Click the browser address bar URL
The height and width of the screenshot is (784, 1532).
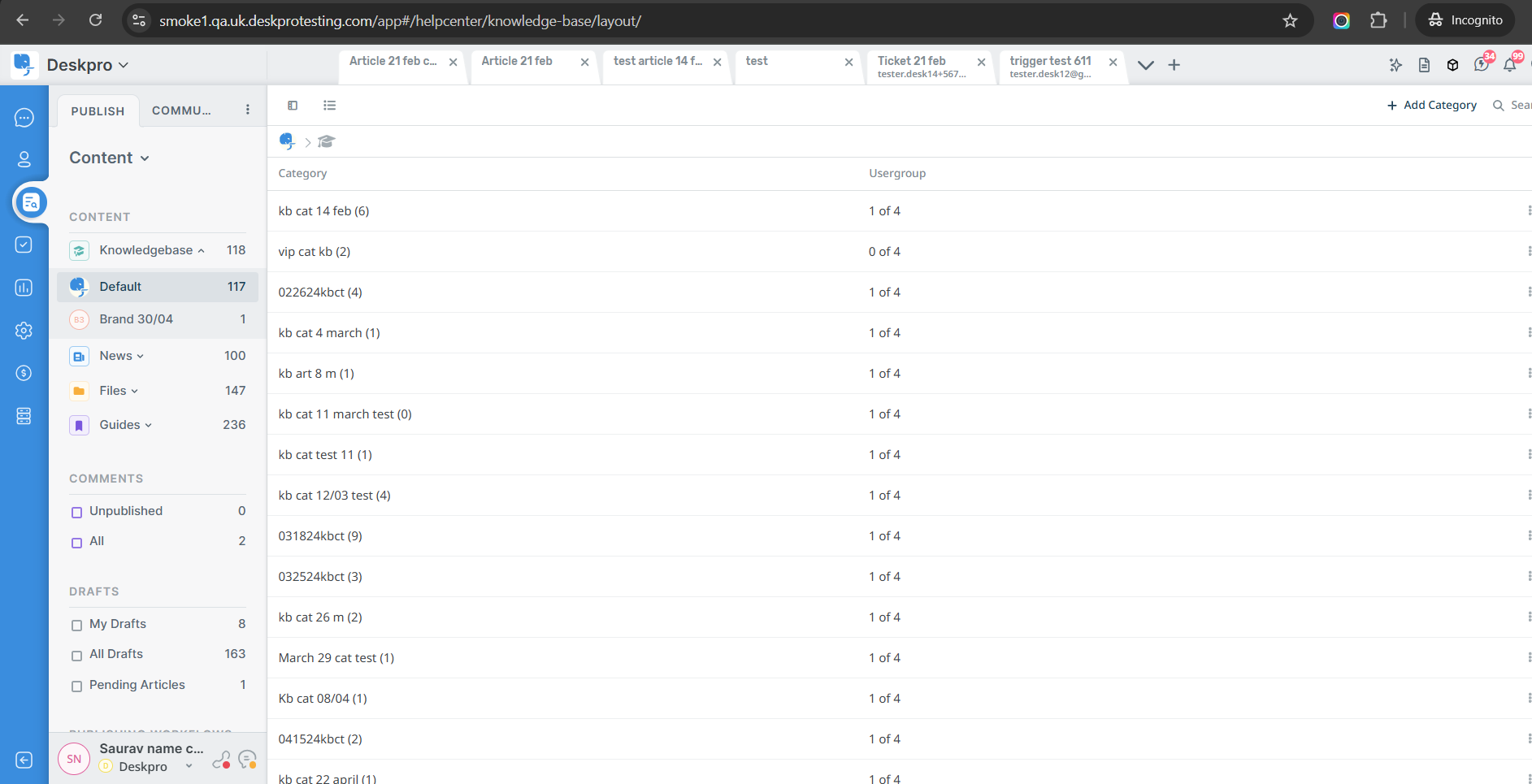(x=398, y=20)
